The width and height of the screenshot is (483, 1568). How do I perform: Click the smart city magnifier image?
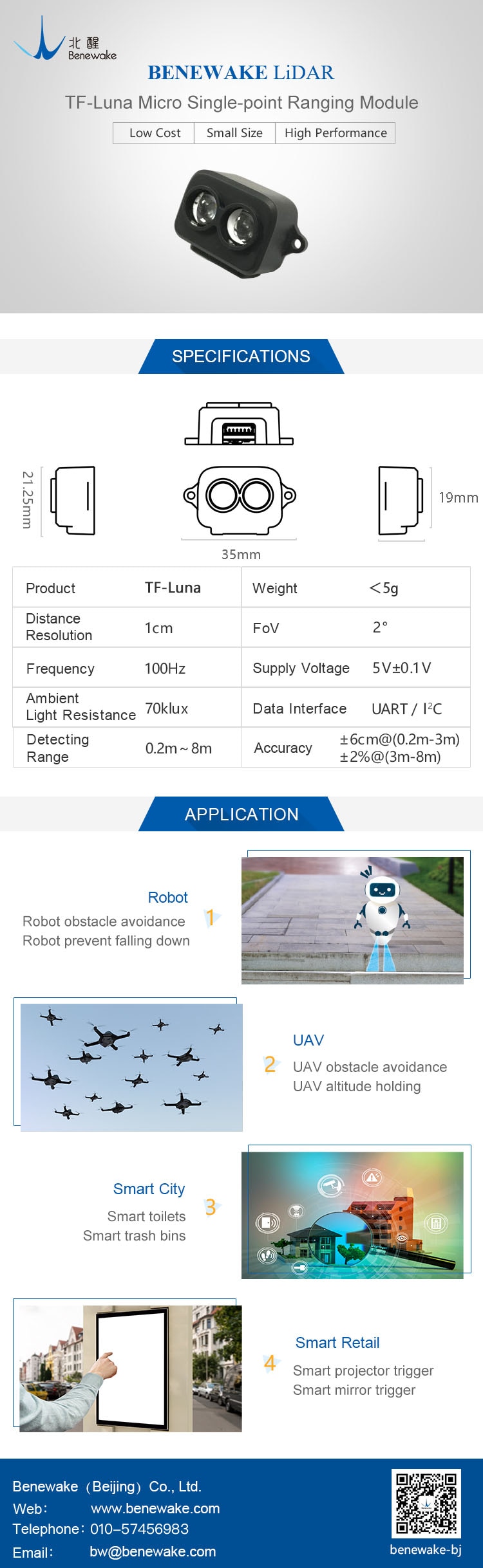[x=352, y=1215]
